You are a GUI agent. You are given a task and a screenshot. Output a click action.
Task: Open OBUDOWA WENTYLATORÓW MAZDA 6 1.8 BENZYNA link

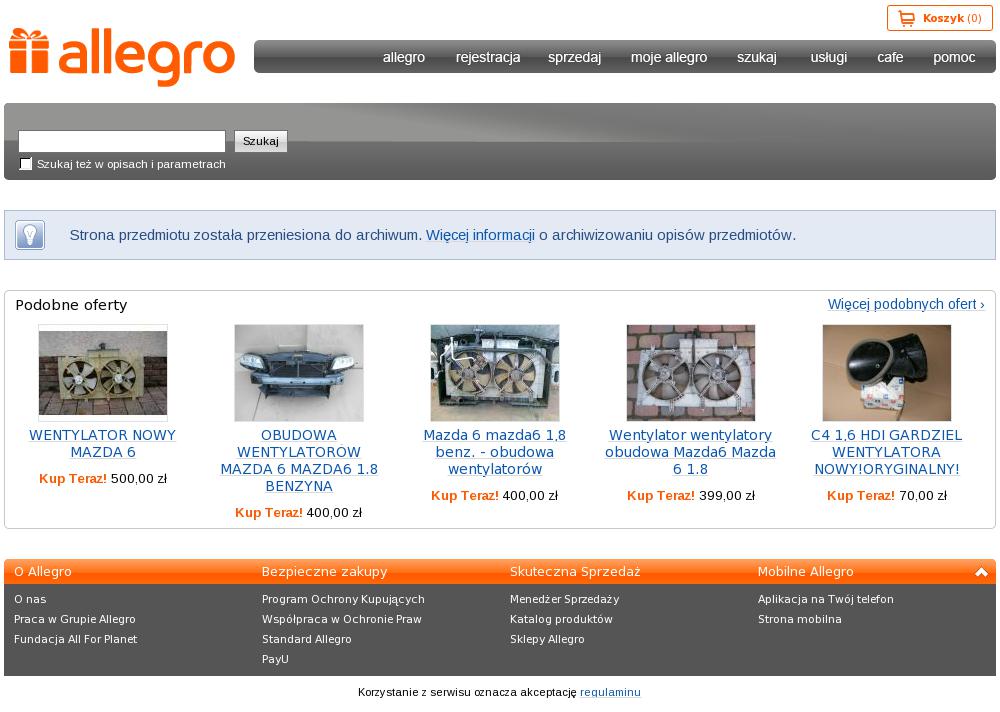pos(299,461)
